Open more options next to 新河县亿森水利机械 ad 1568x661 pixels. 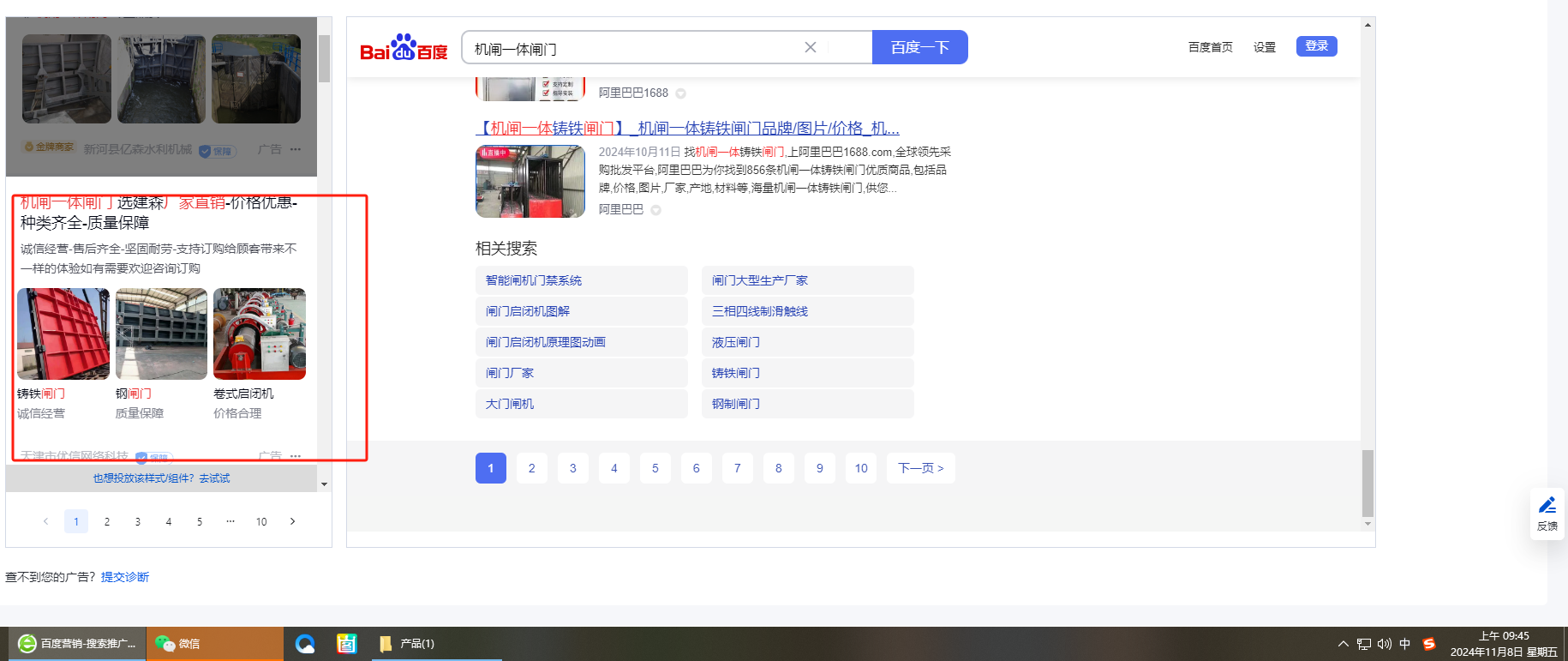pyautogui.click(x=296, y=149)
